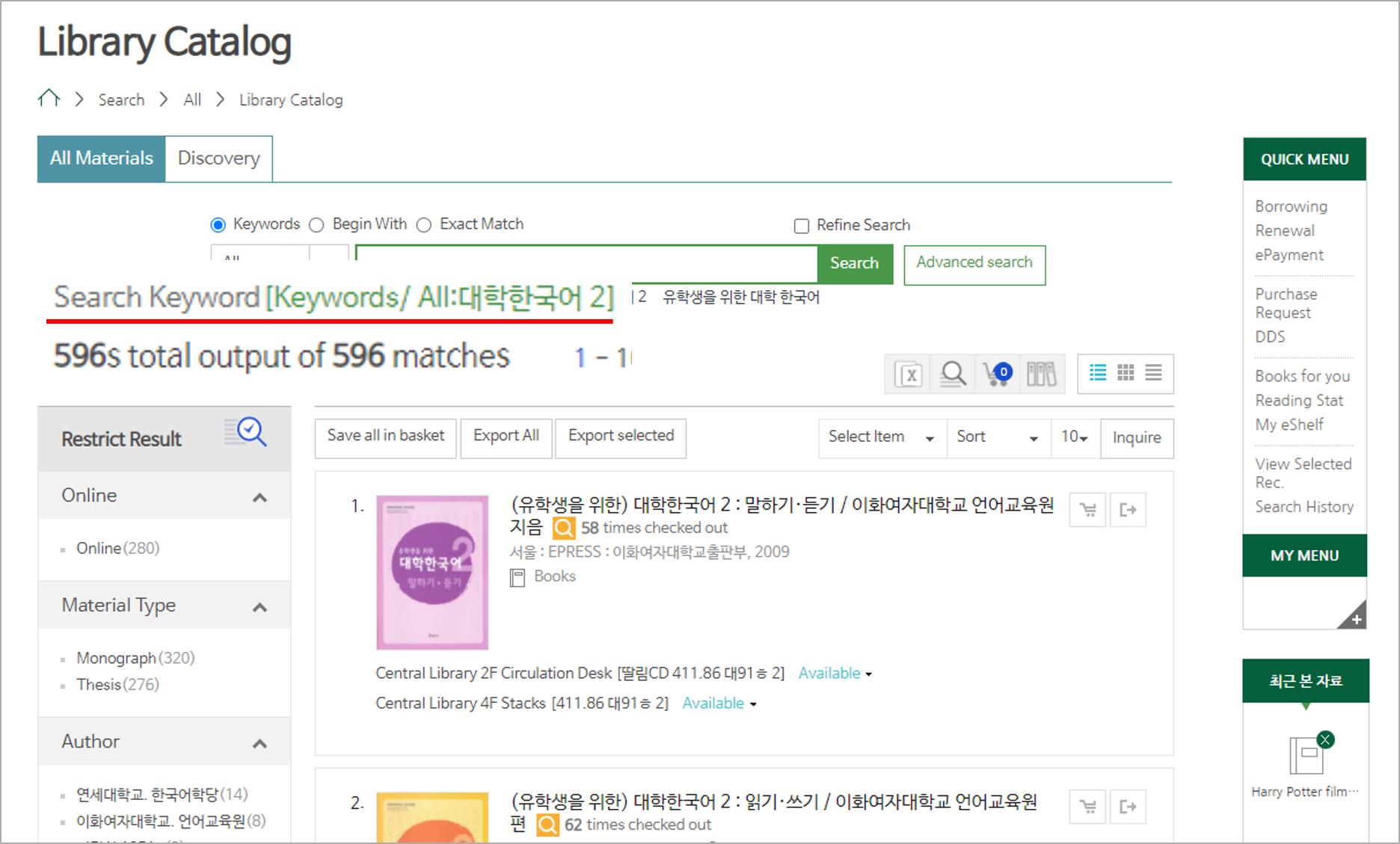Open Search History in Quick Menu
This screenshot has height=844, width=1400.
coord(1304,507)
